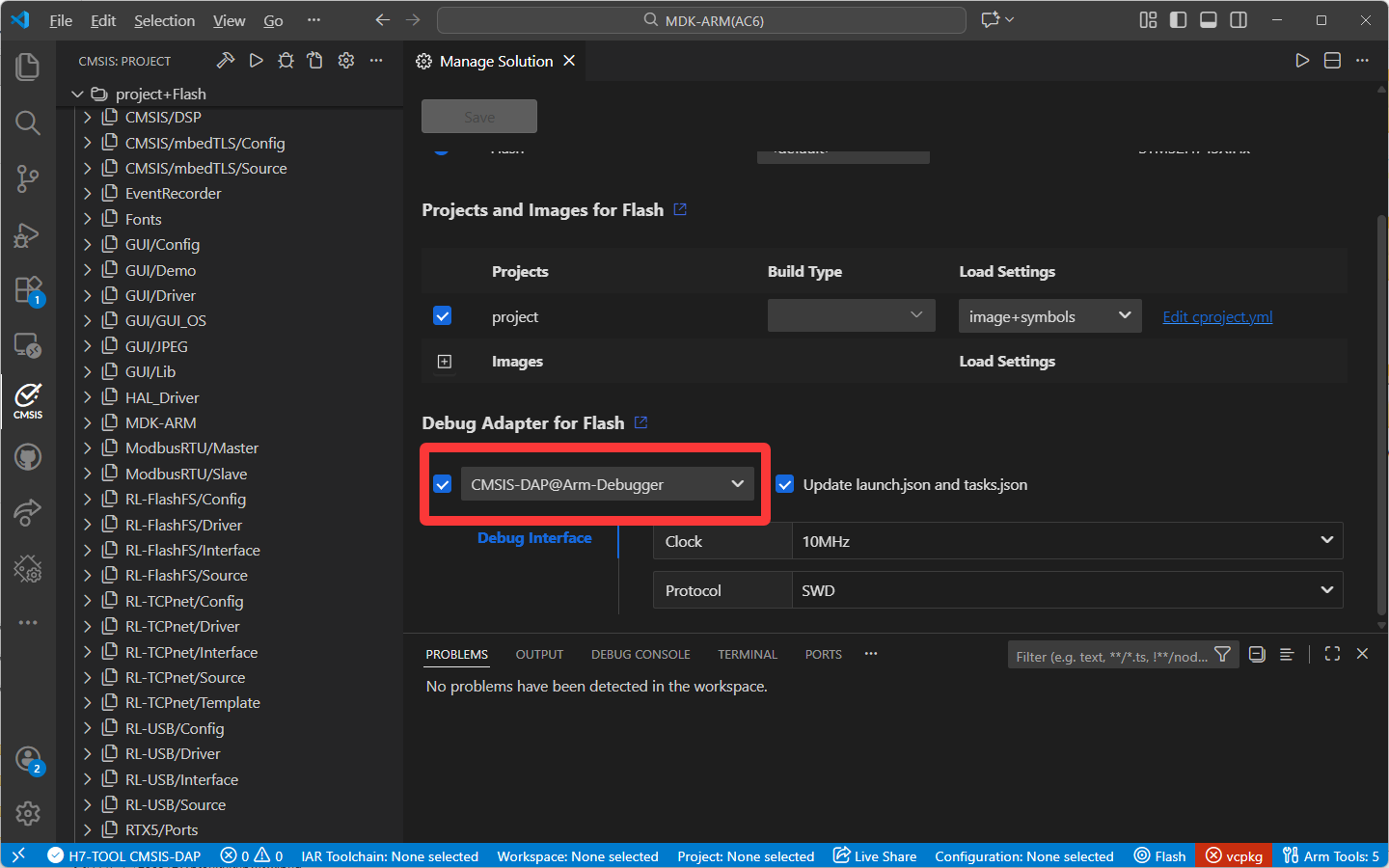Switch to the TERMINAL panel tab

point(747,654)
